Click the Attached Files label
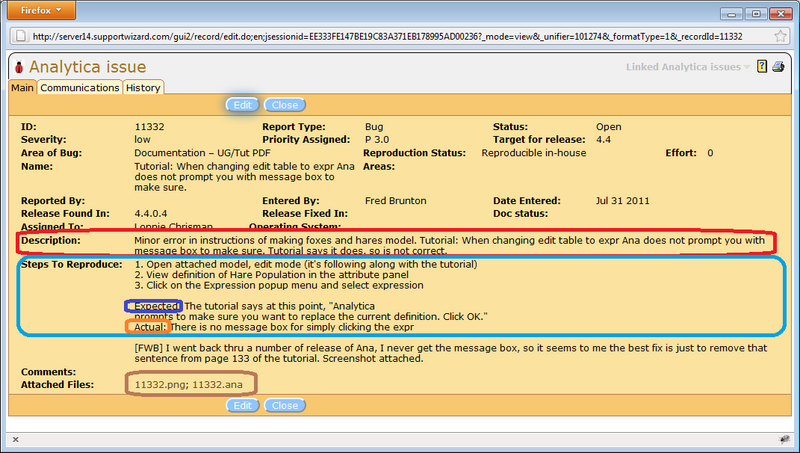 (x=57, y=385)
